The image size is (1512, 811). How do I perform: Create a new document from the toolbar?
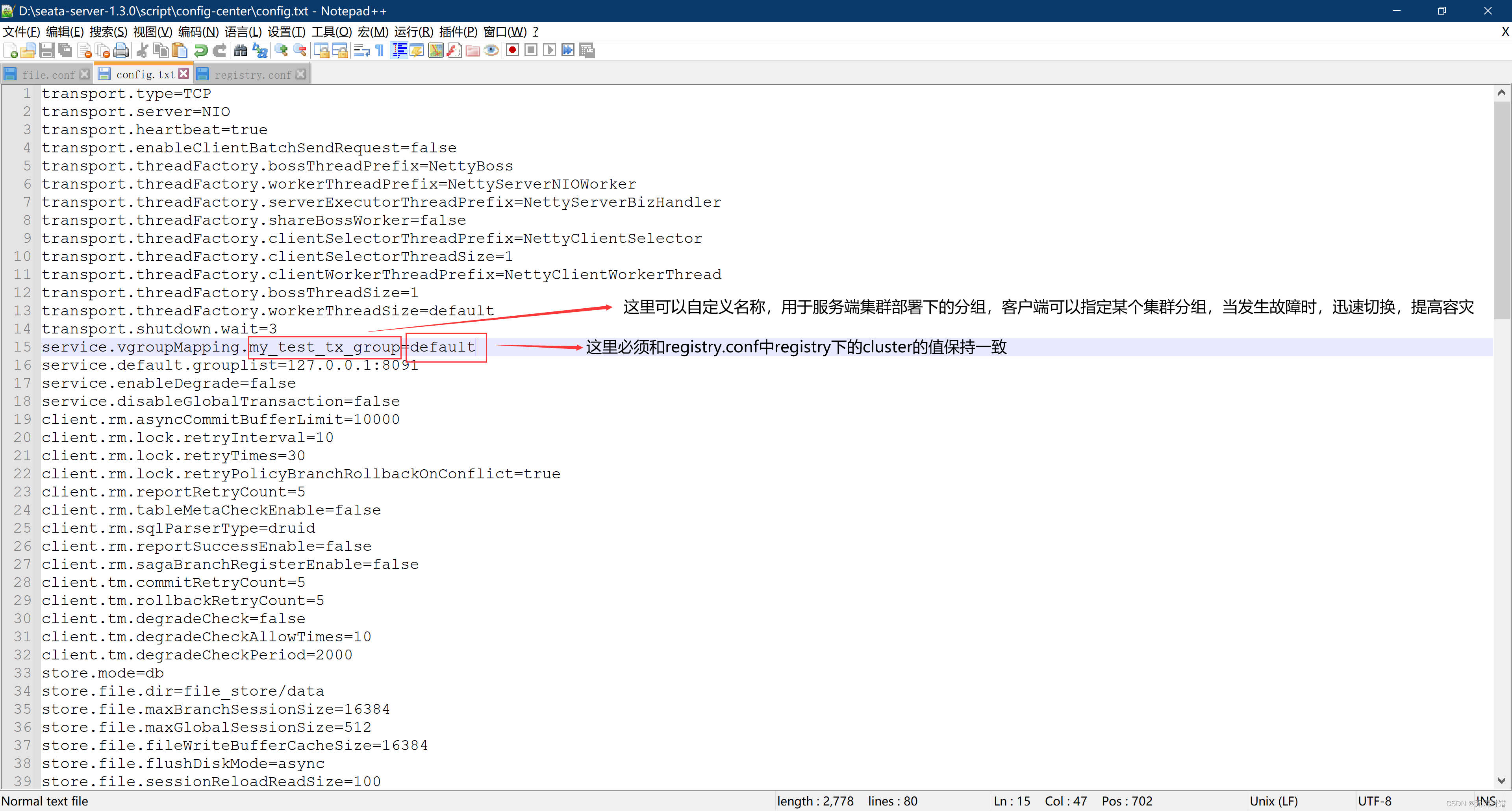pyautogui.click(x=10, y=51)
